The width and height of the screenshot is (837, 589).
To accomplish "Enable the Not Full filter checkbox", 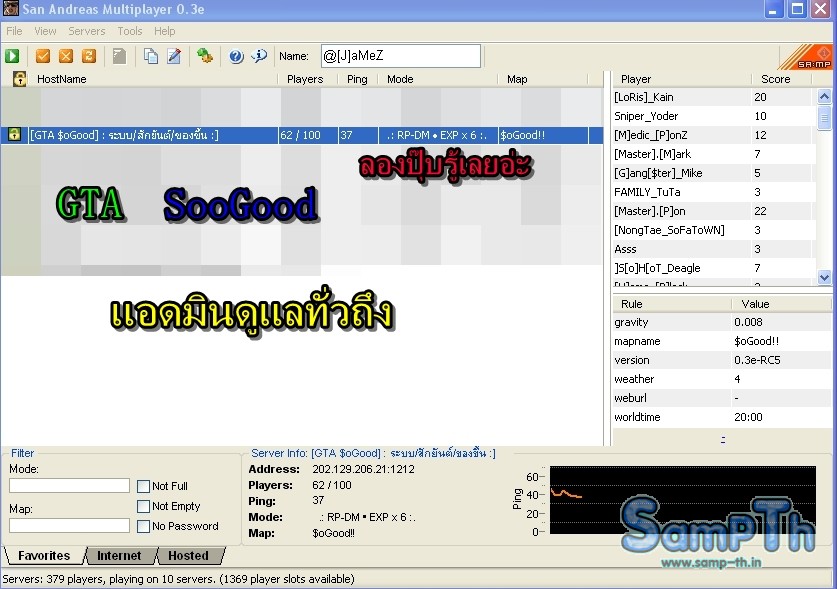I will (x=143, y=486).
